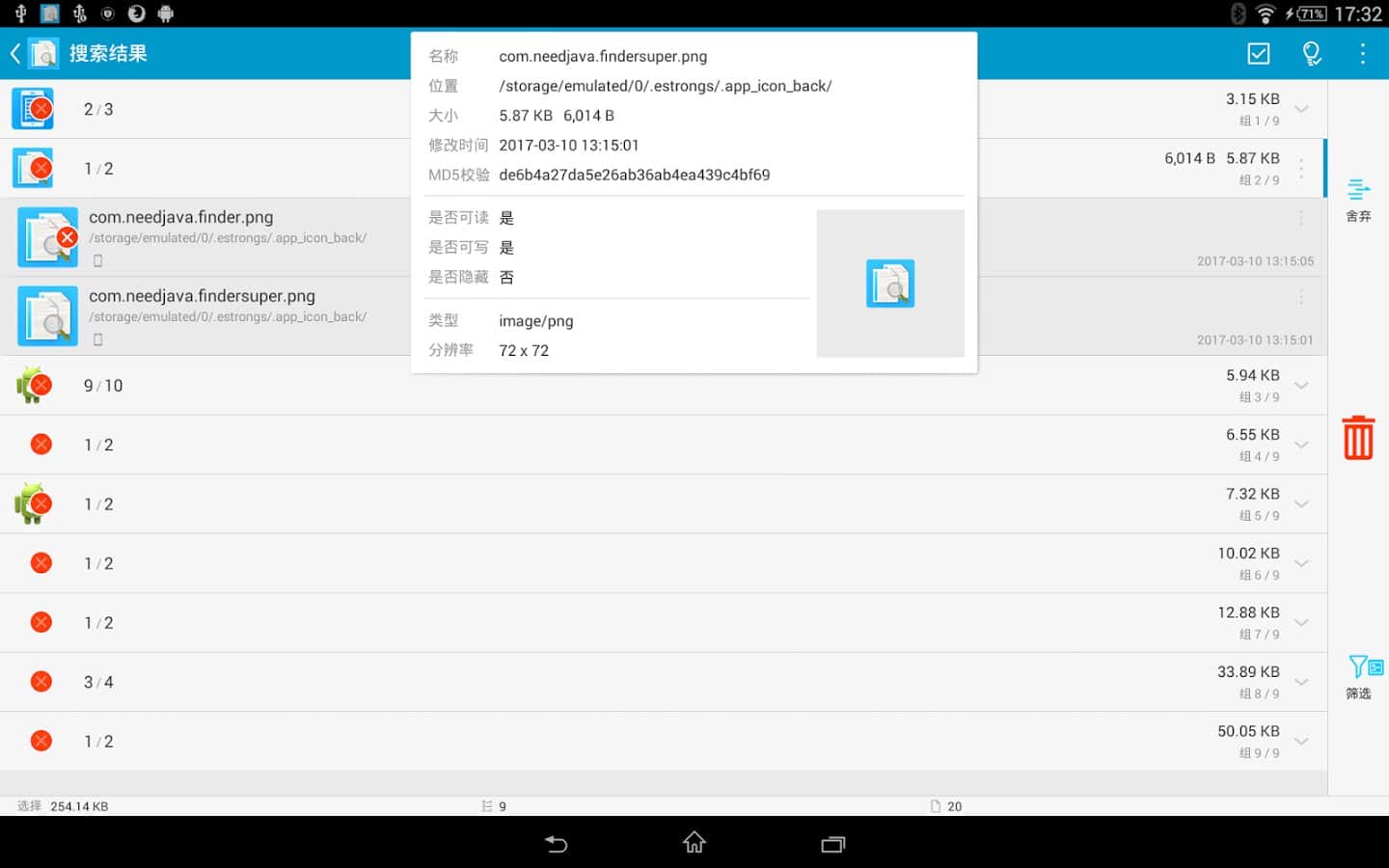Tap the image preview thumbnail in details popup

coord(889,284)
